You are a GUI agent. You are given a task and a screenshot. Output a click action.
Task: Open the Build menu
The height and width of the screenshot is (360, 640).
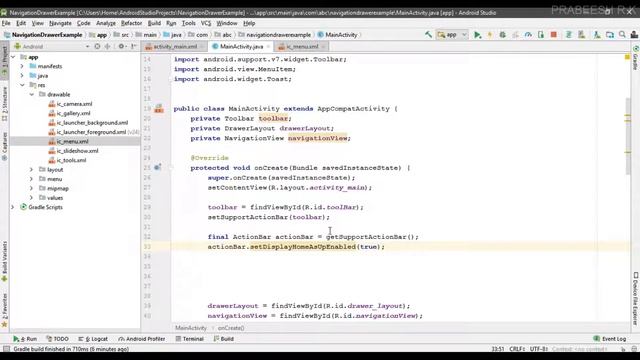154,23
